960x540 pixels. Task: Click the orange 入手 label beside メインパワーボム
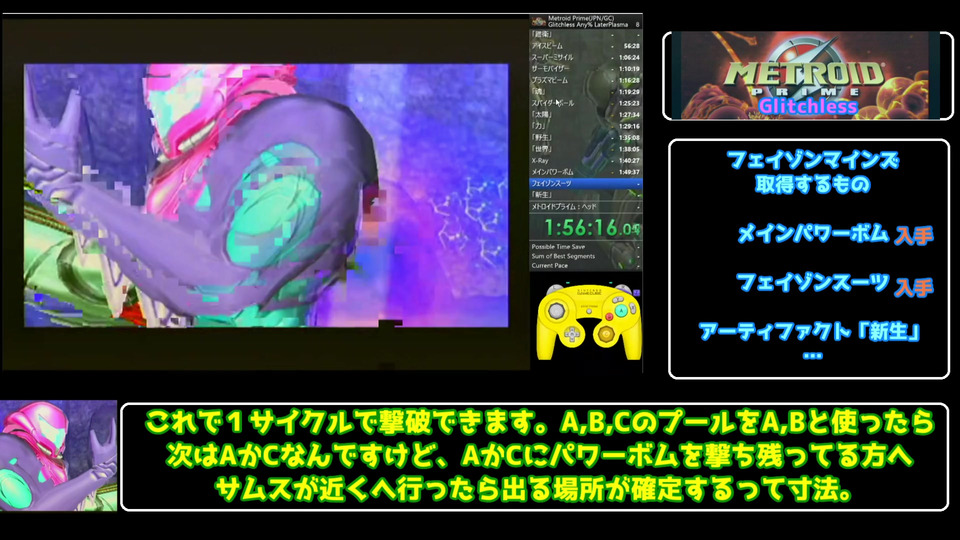(x=914, y=236)
